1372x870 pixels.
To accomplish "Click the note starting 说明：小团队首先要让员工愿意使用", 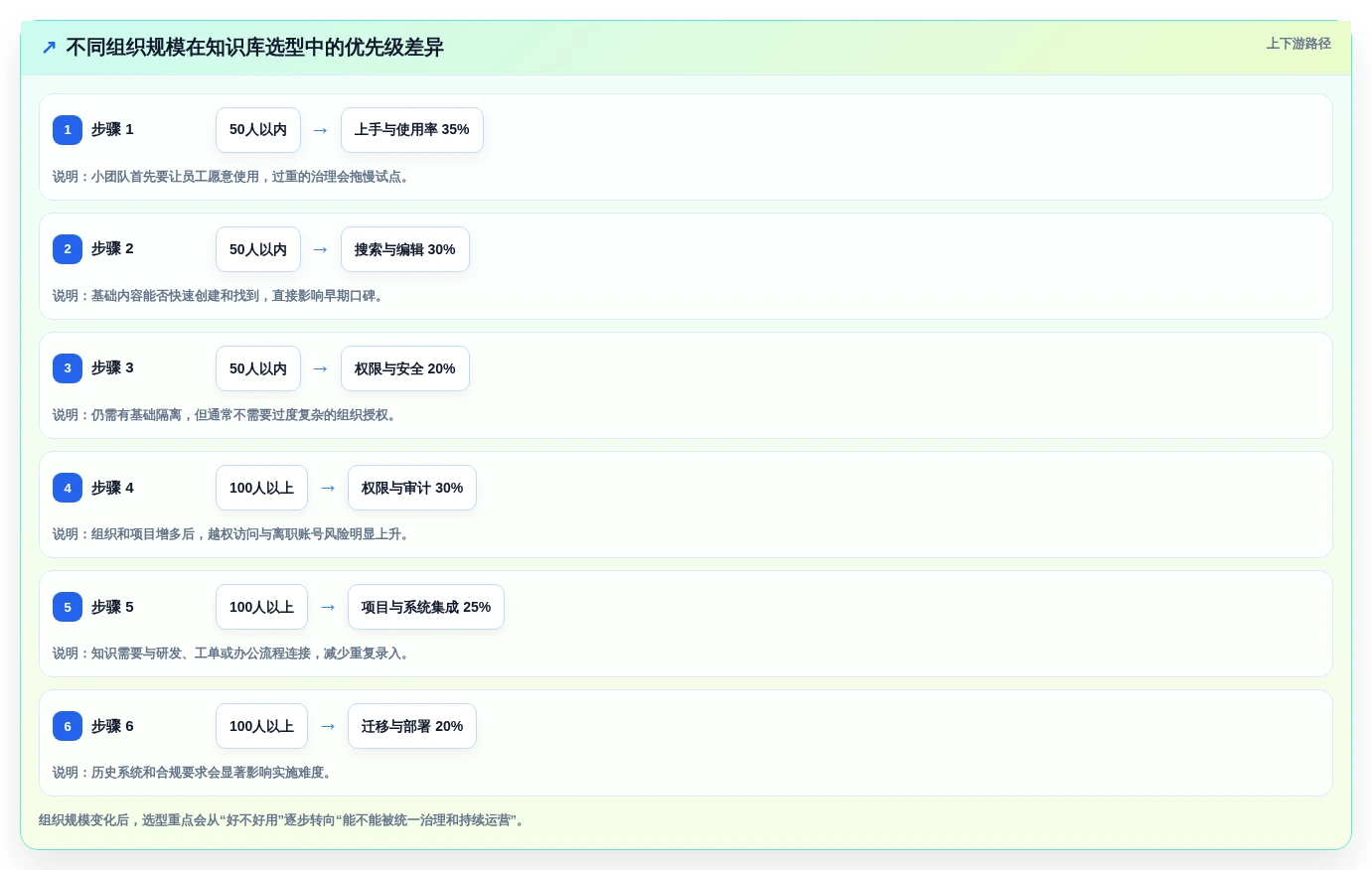I will coord(232,177).
